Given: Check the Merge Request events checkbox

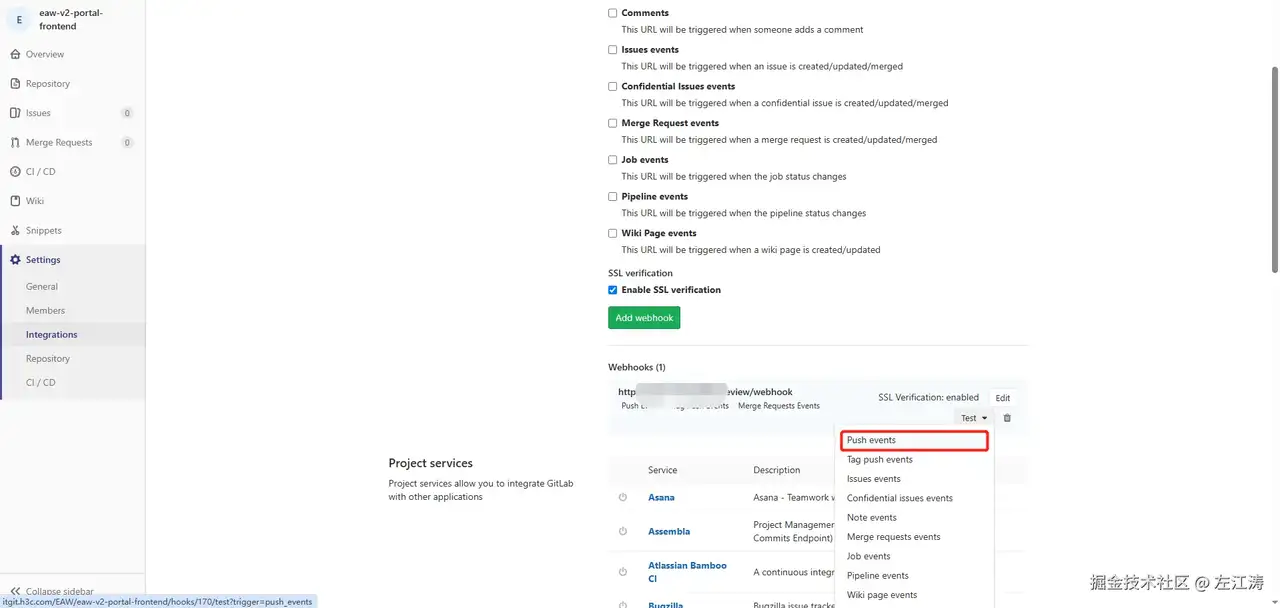Looking at the screenshot, I should pos(613,123).
